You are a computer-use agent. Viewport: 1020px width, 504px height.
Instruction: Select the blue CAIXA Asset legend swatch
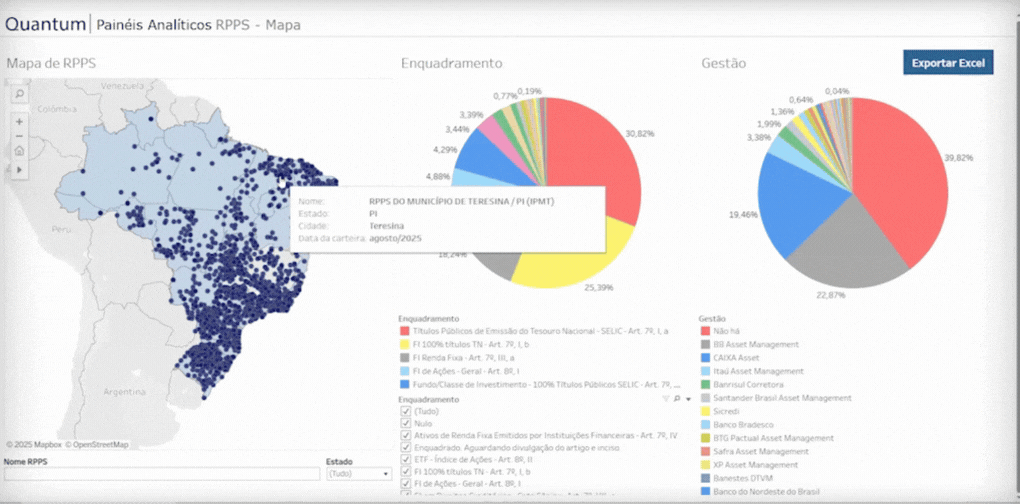(x=704, y=357)
